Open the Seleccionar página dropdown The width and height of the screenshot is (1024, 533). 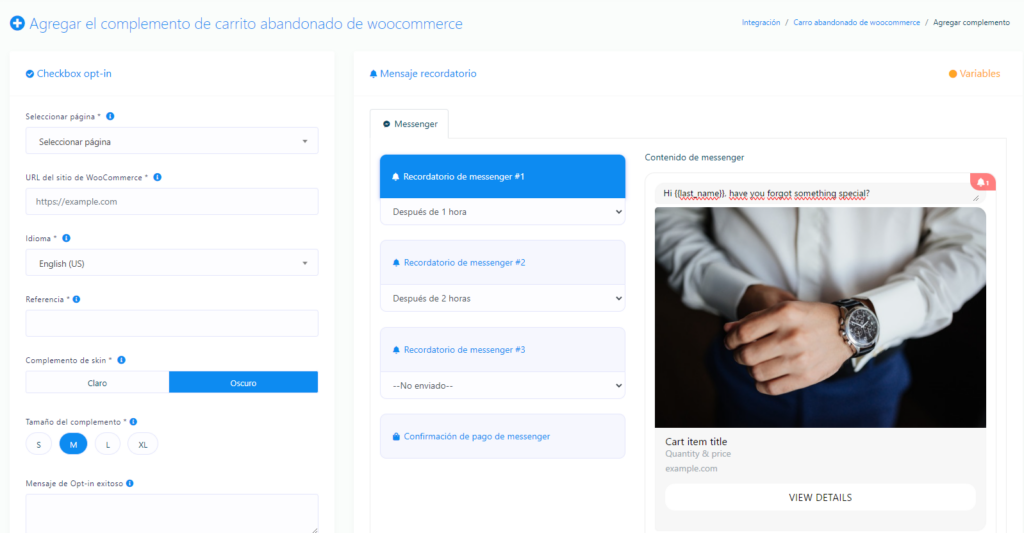tap(172, 141)
